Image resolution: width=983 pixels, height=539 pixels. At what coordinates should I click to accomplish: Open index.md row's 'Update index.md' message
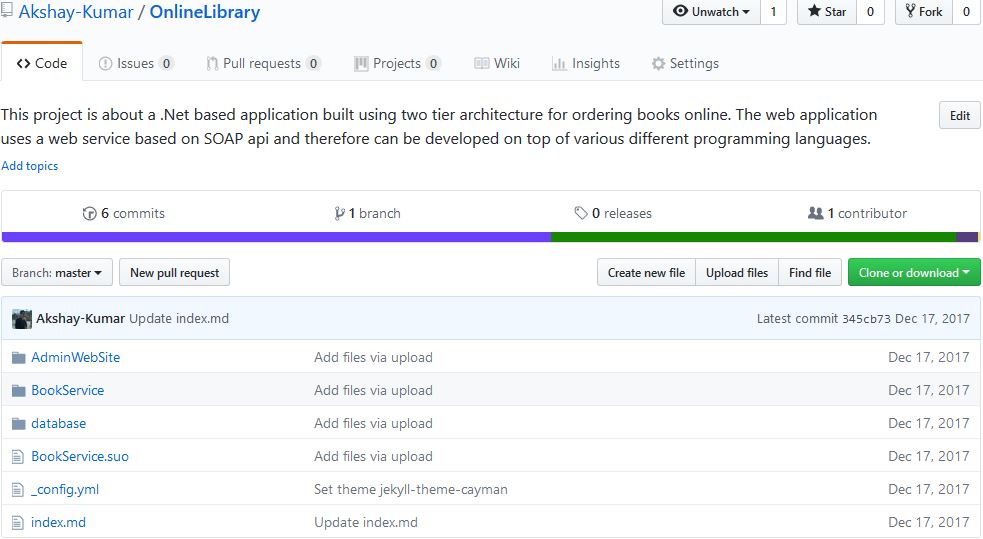click(x=365, y=523)
